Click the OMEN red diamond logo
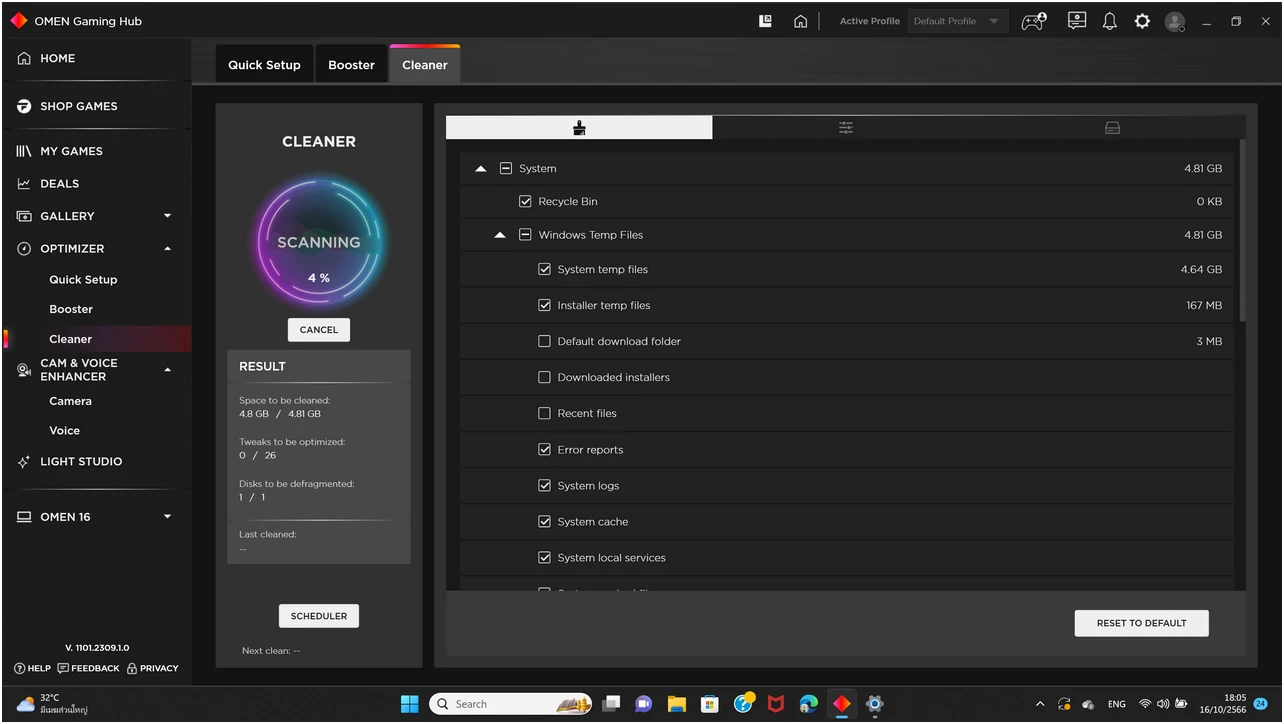 [x=18, y=20]
